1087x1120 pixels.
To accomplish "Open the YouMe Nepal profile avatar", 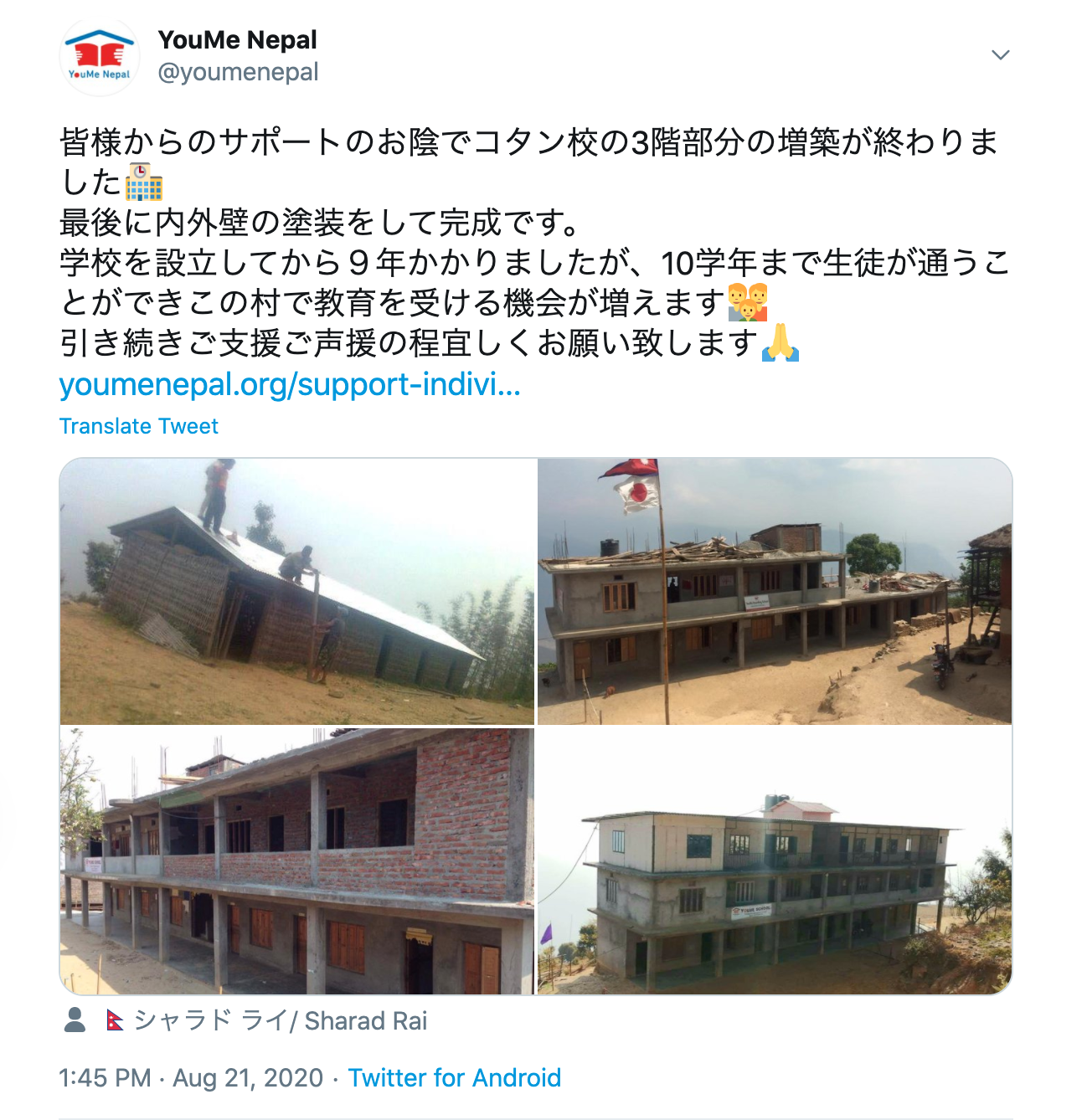I will point(99,56).
